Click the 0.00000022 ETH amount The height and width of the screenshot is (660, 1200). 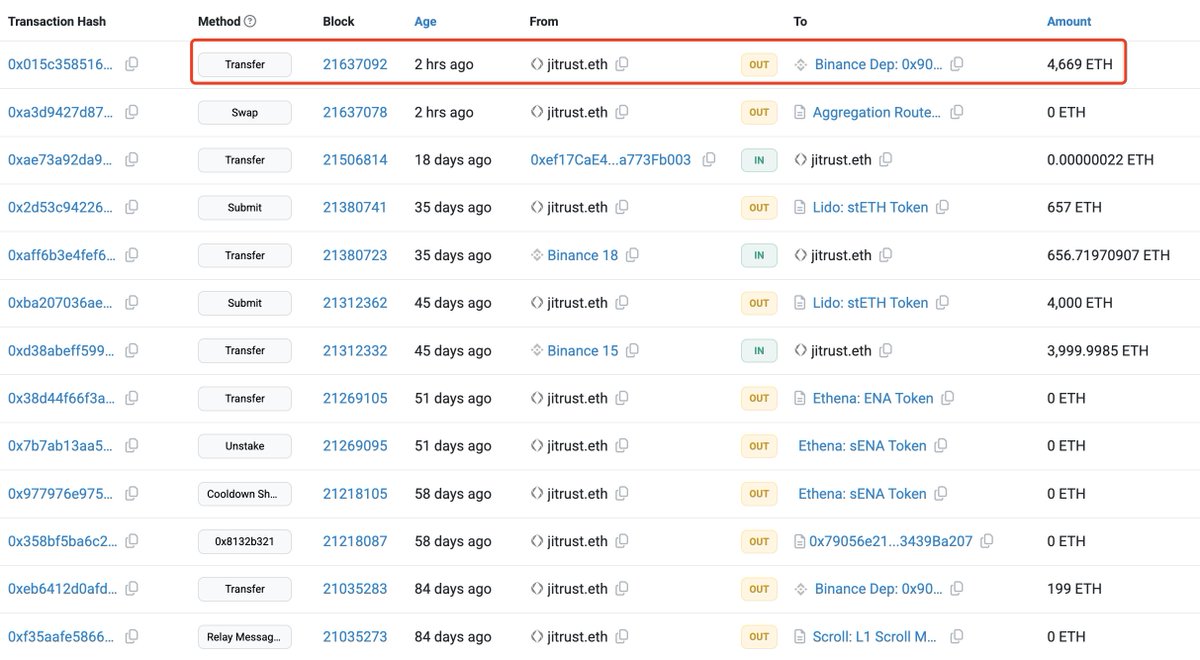point(1100,160)
